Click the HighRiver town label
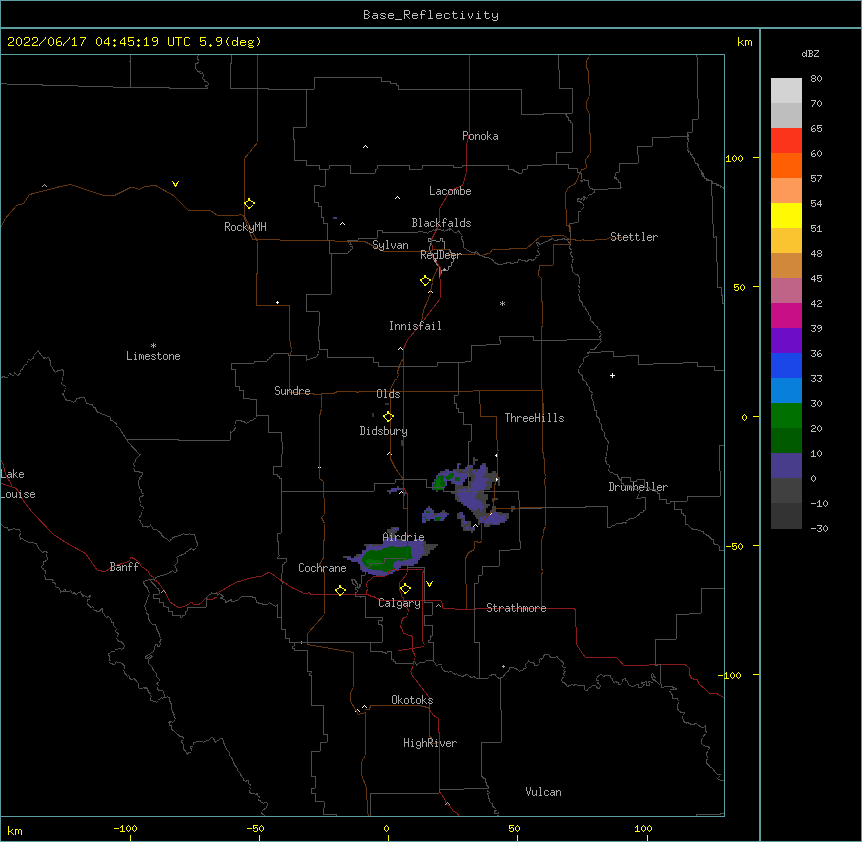 [430, 743]
